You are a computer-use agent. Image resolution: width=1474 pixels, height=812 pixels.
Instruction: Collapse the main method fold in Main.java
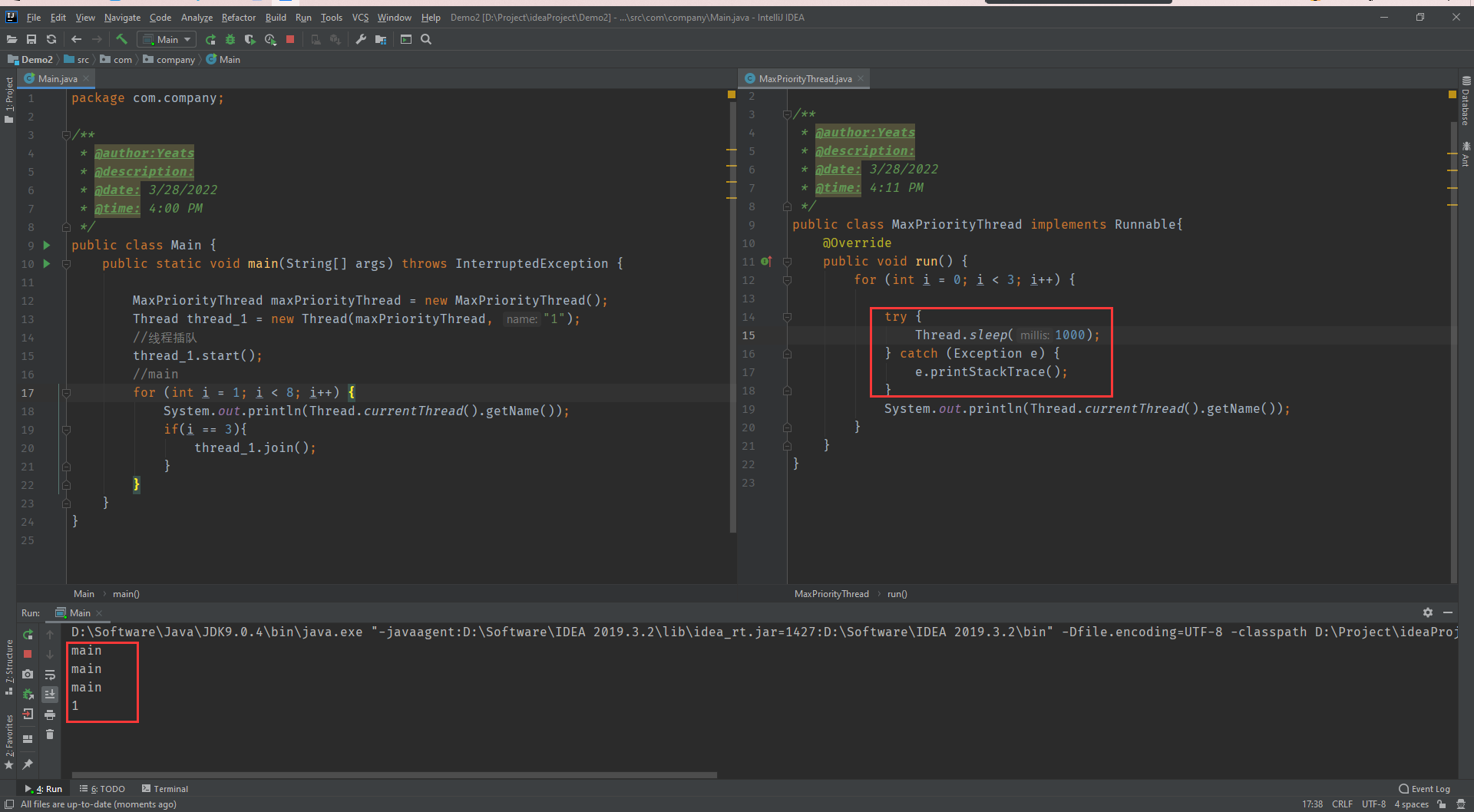tap(66, 264)
